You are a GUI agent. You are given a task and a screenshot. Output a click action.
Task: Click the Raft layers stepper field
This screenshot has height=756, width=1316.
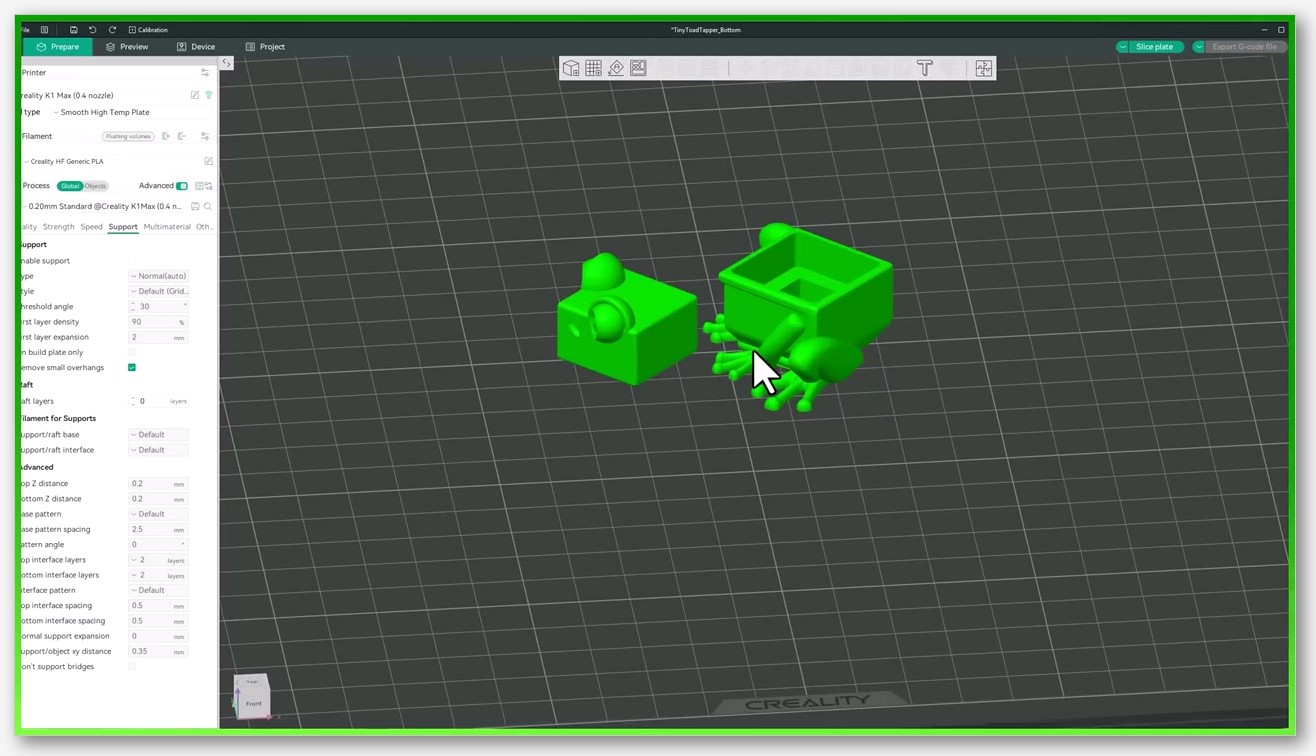[x=158, y=401]
